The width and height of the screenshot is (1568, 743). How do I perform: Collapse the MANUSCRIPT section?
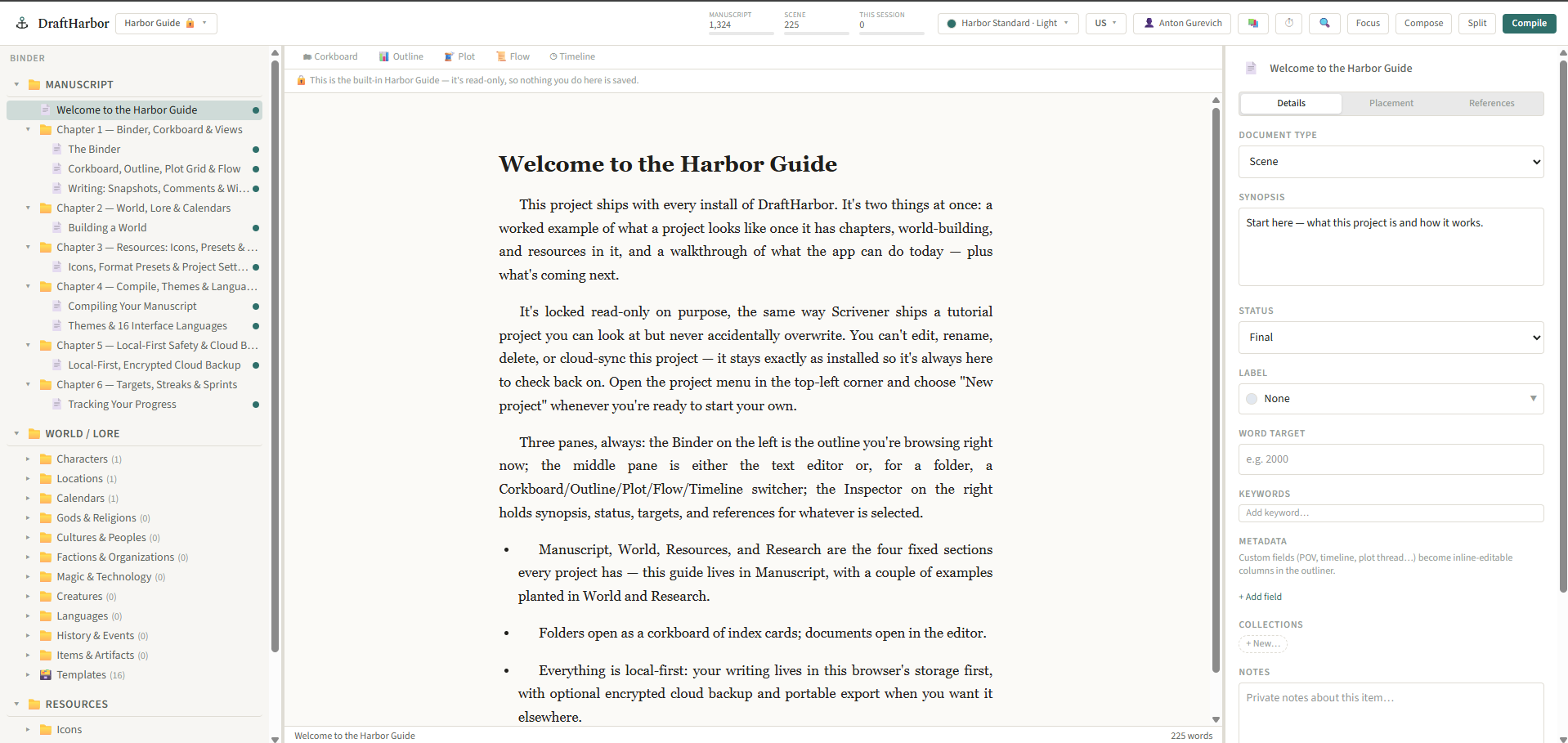[16, 84]
